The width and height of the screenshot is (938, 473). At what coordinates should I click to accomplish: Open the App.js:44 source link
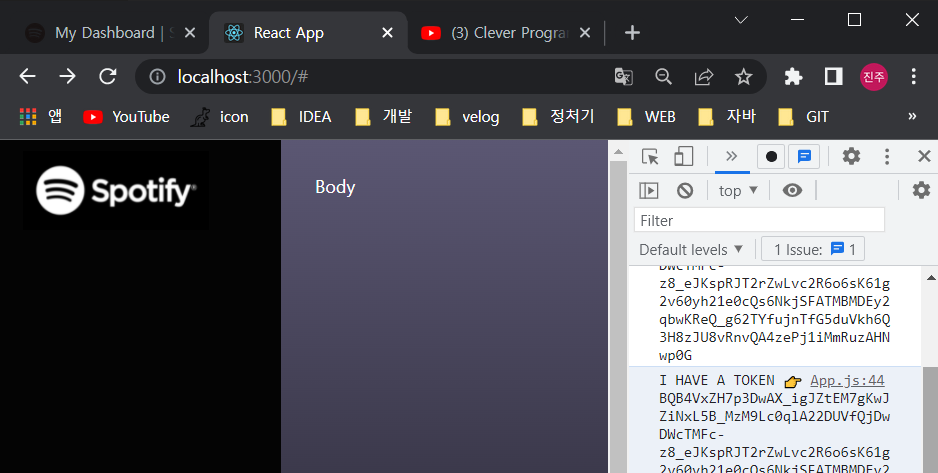[847, 380]
